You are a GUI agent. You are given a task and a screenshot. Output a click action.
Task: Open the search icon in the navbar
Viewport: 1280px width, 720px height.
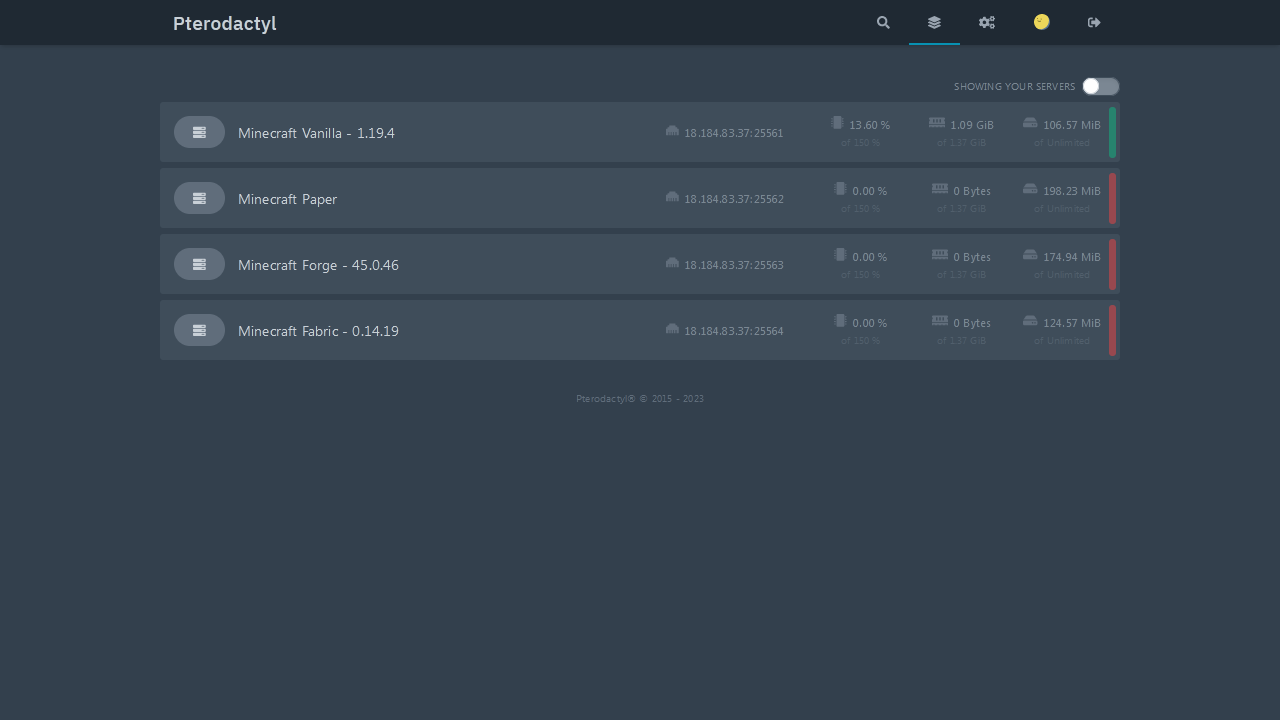coord(883,22)
